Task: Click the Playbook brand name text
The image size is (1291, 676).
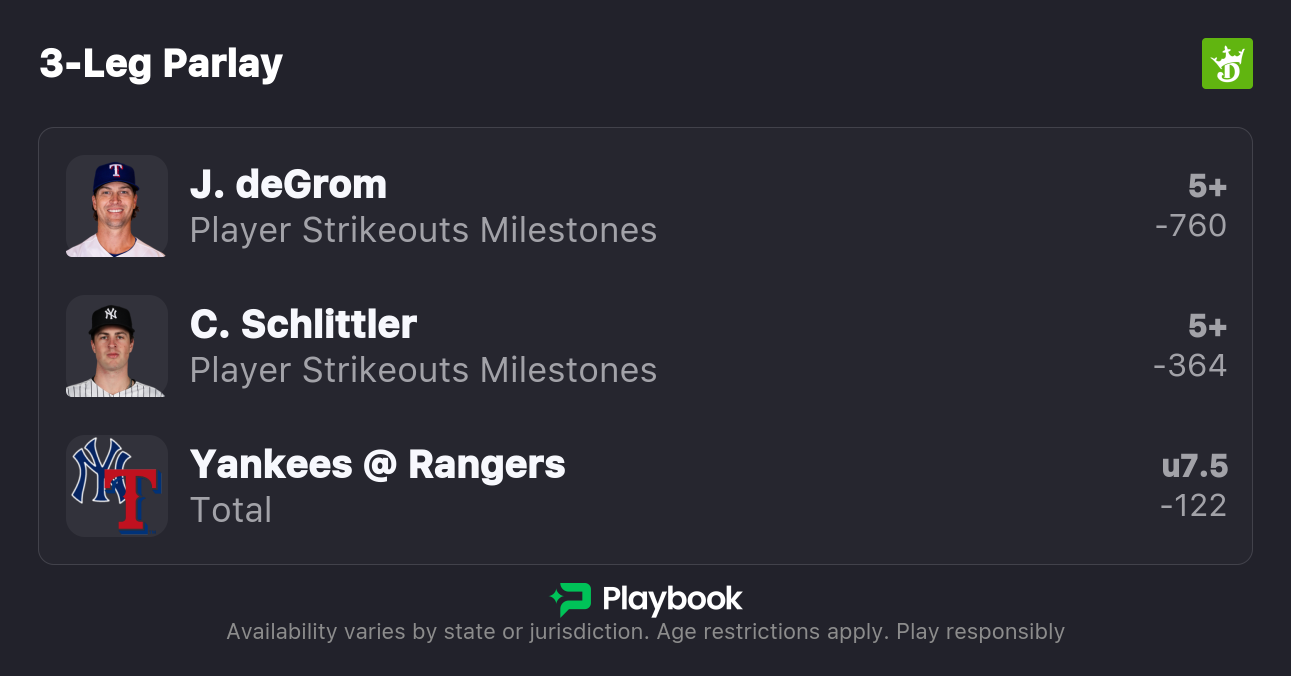Action: pos(672,600)
